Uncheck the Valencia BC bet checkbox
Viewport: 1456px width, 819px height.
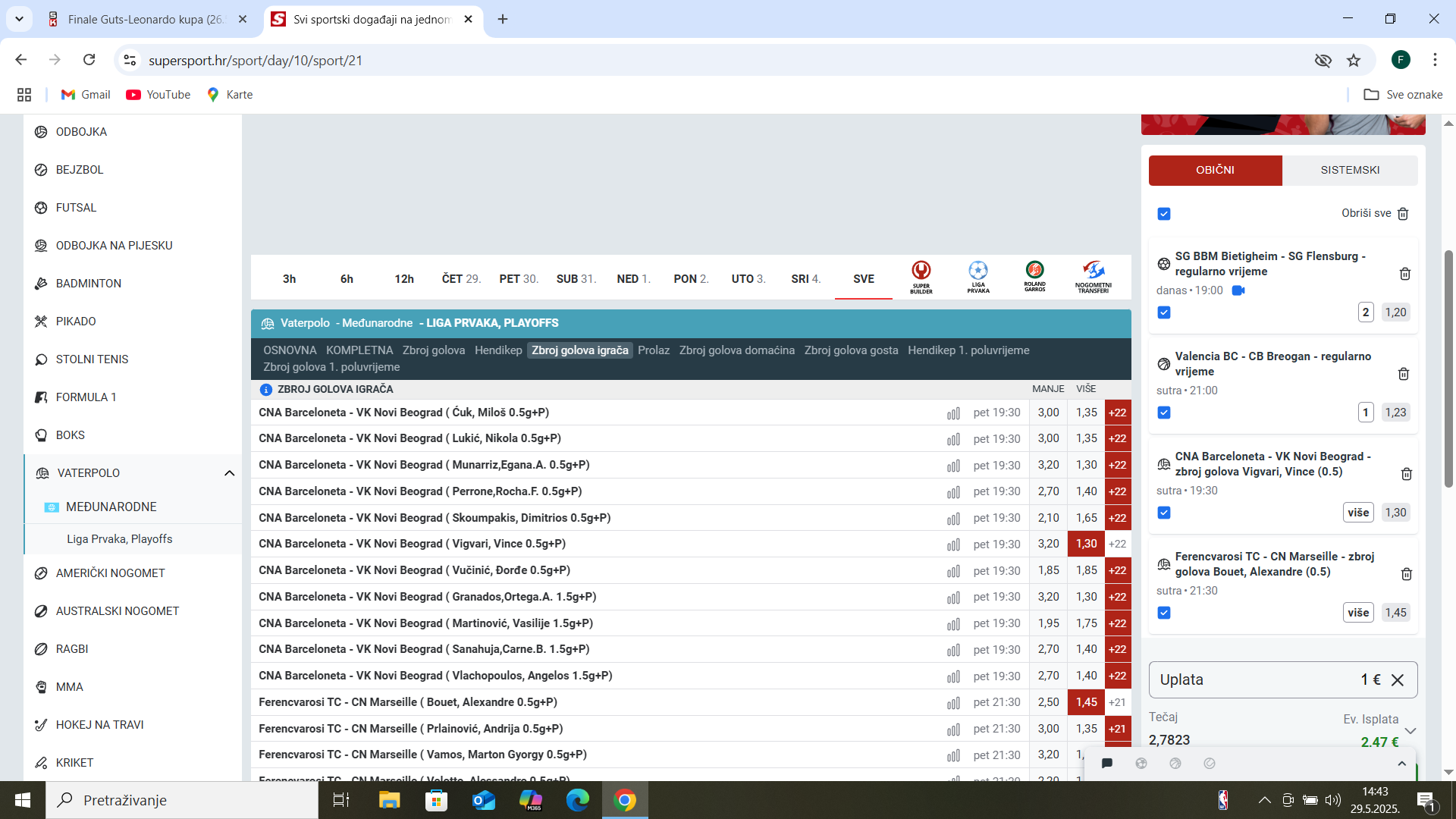[1164, 413]
